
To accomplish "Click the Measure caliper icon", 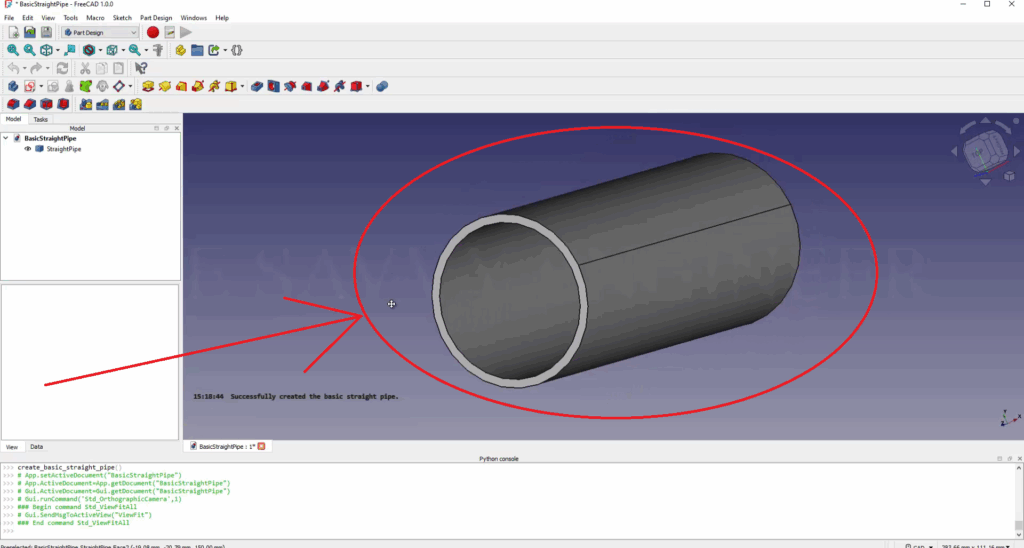I will 158,50.
